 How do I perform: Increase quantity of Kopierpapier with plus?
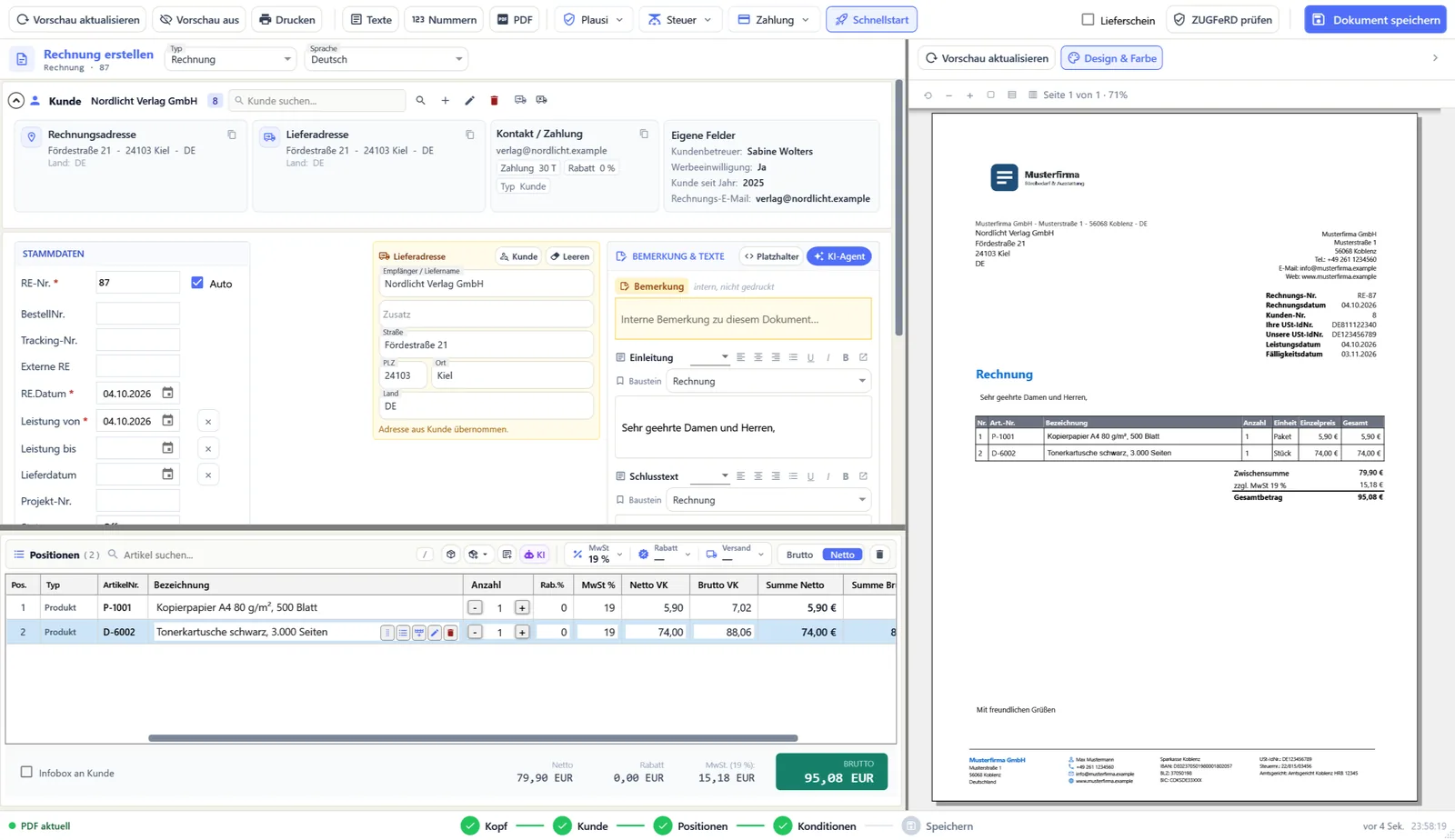522,608
